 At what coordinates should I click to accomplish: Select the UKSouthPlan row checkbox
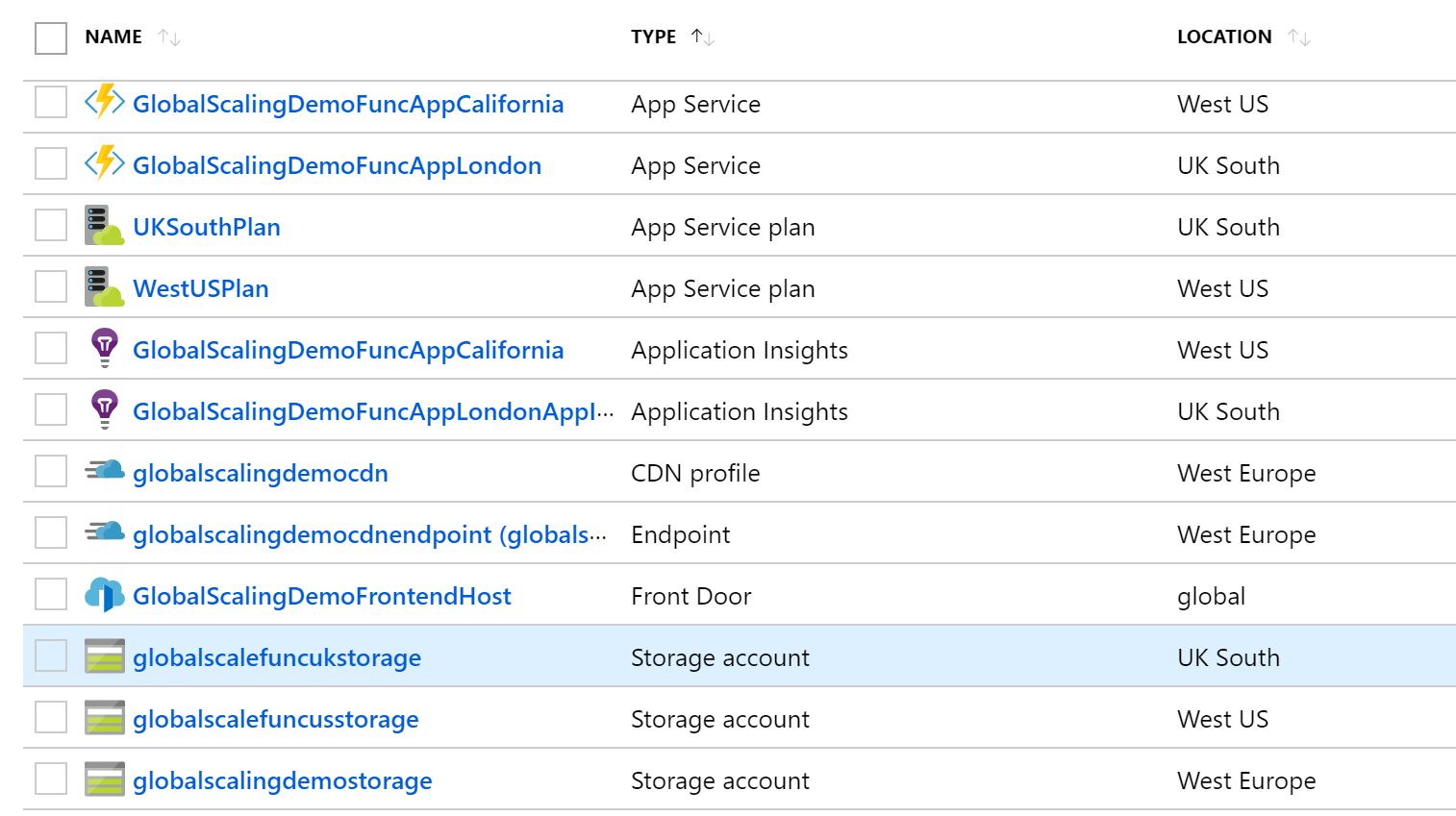[x=51, y=225]
